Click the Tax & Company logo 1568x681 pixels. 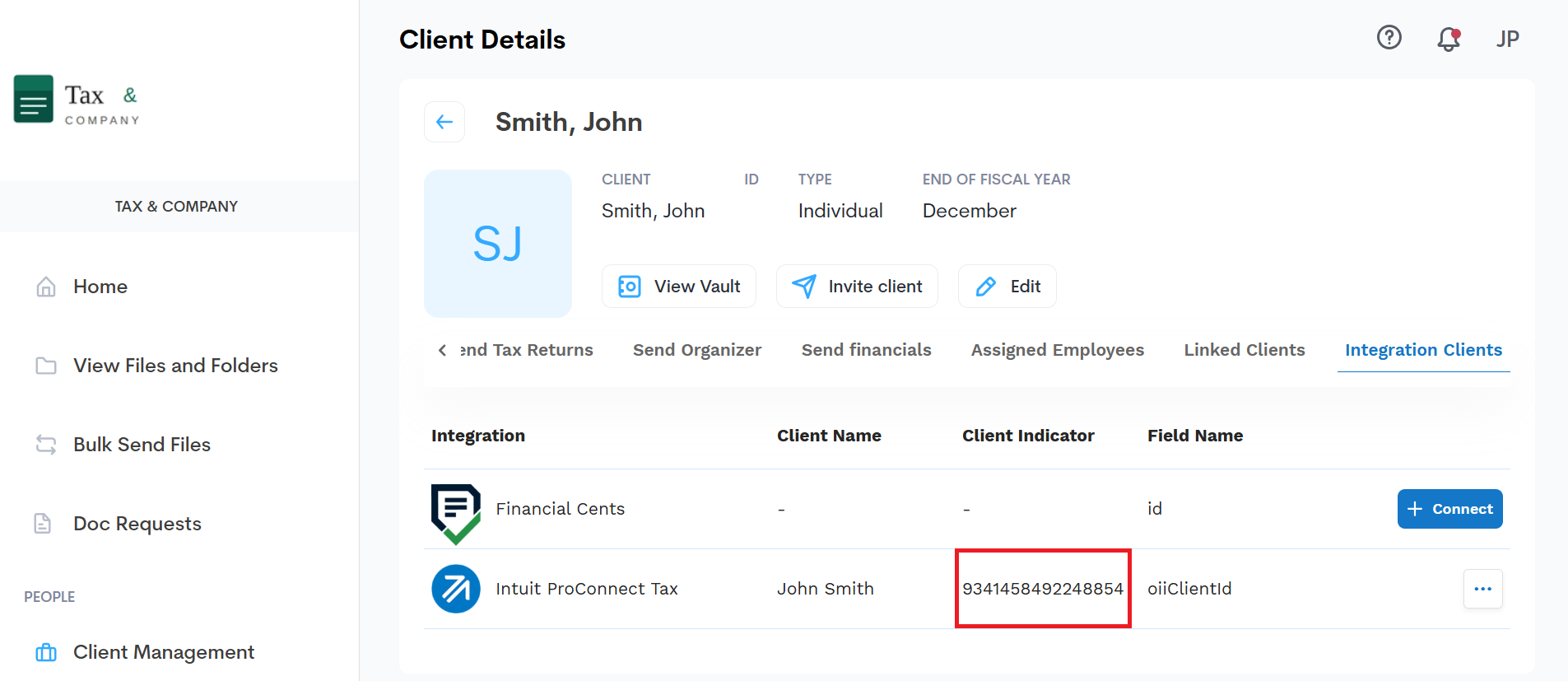77,100
